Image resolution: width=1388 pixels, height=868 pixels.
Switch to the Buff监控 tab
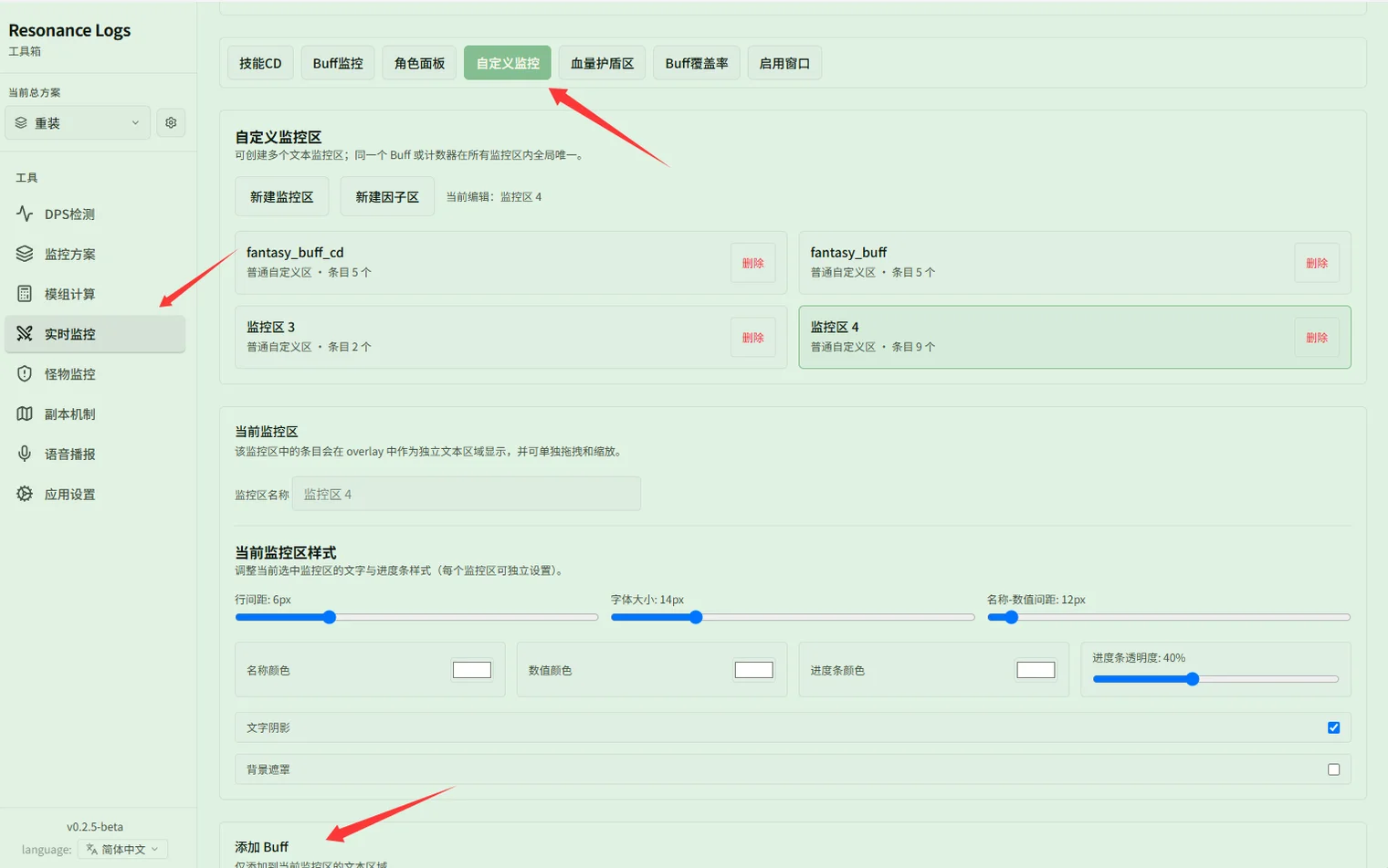point(338,63)
